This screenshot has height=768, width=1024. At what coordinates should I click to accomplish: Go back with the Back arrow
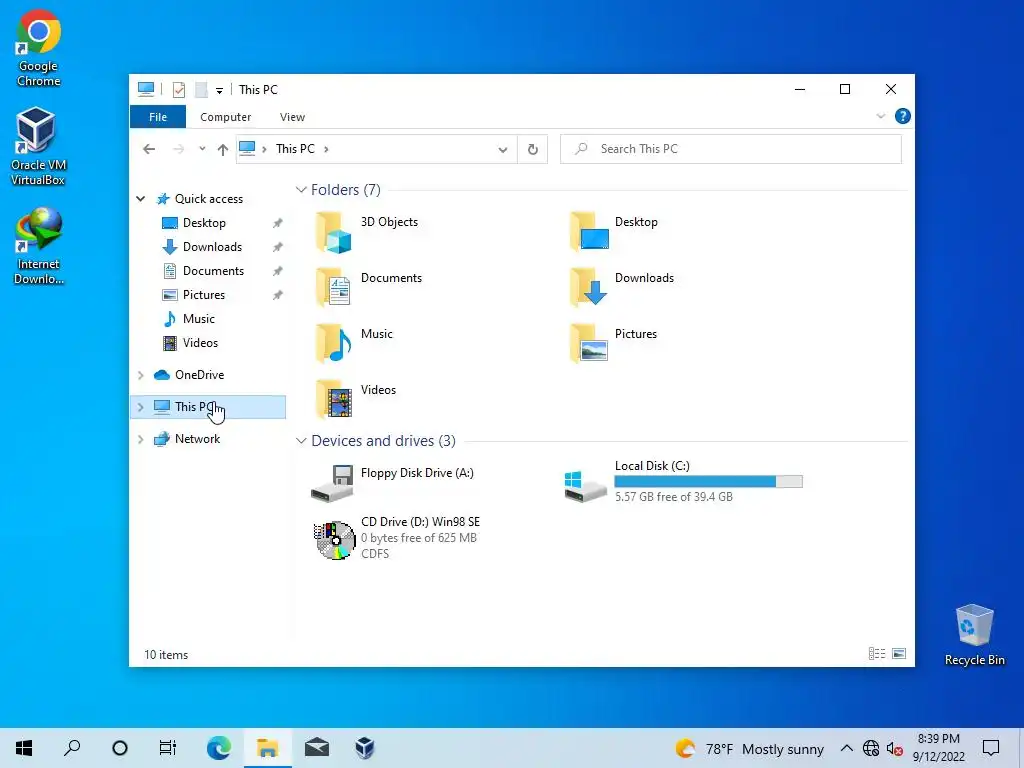[149, 149]
